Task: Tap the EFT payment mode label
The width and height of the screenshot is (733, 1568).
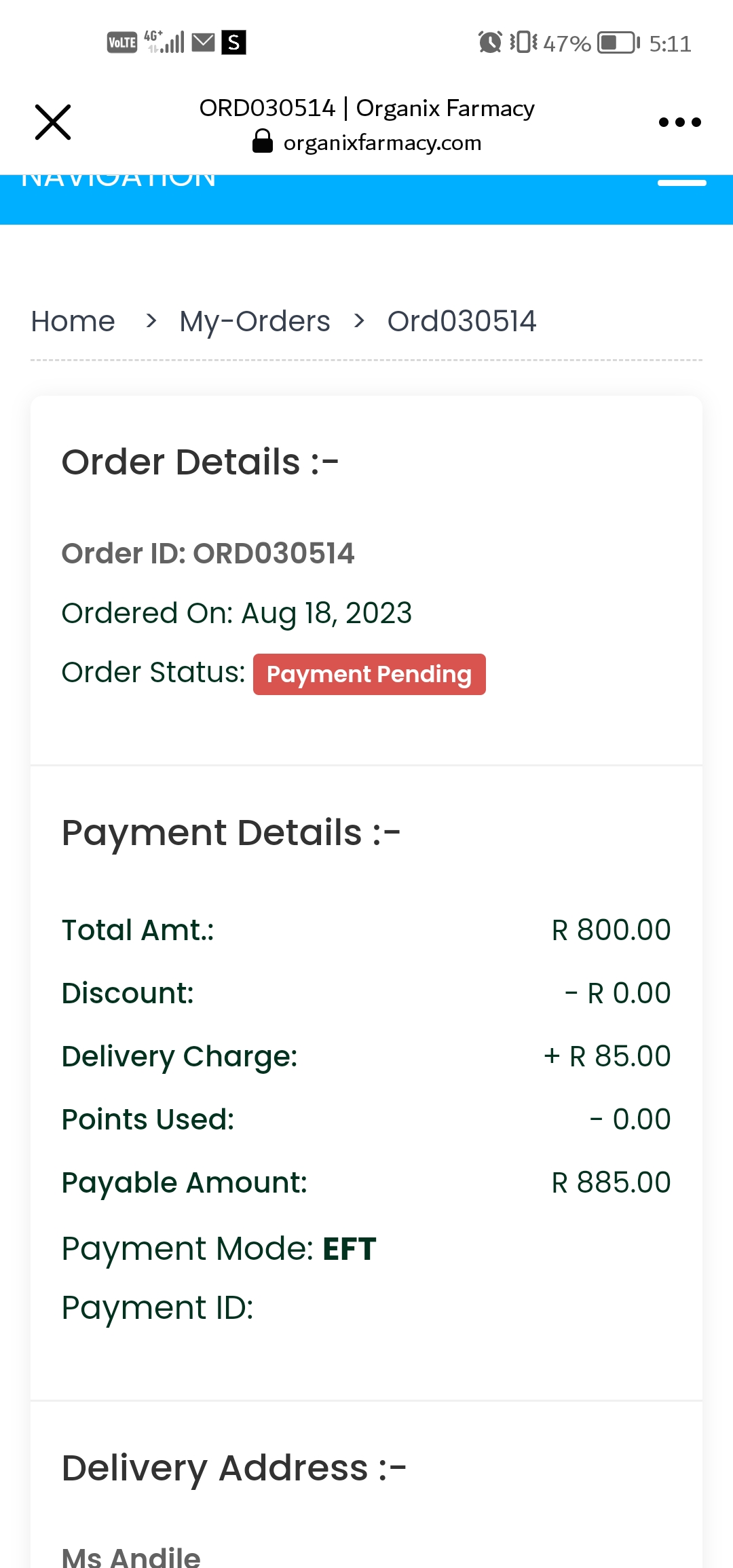Action: [x=349, y=1249]
